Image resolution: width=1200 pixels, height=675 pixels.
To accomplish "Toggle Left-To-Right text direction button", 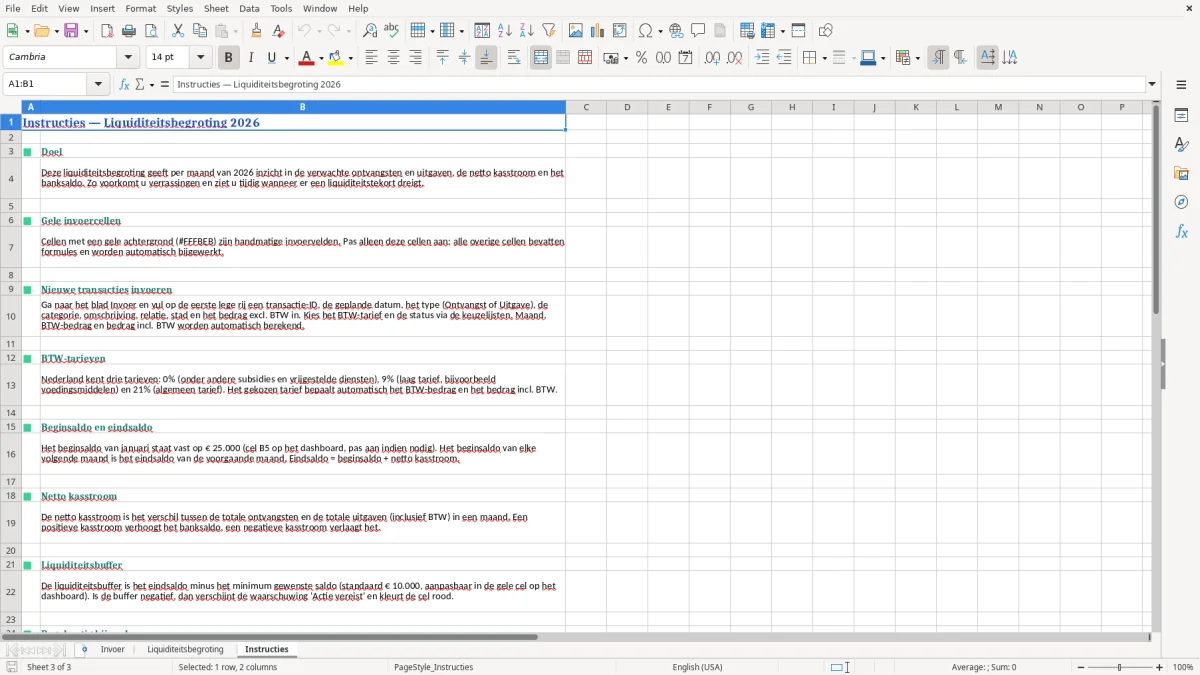I will pyautogui.click(x=938, y=58).
